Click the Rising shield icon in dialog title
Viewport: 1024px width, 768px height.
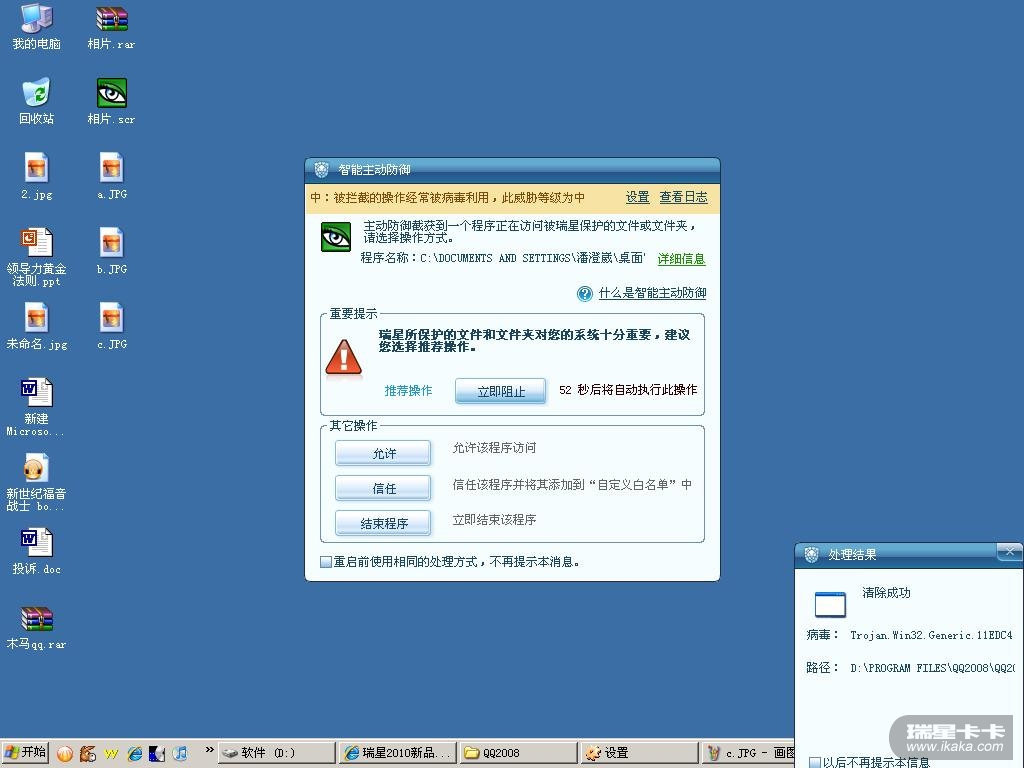[321, 170]
